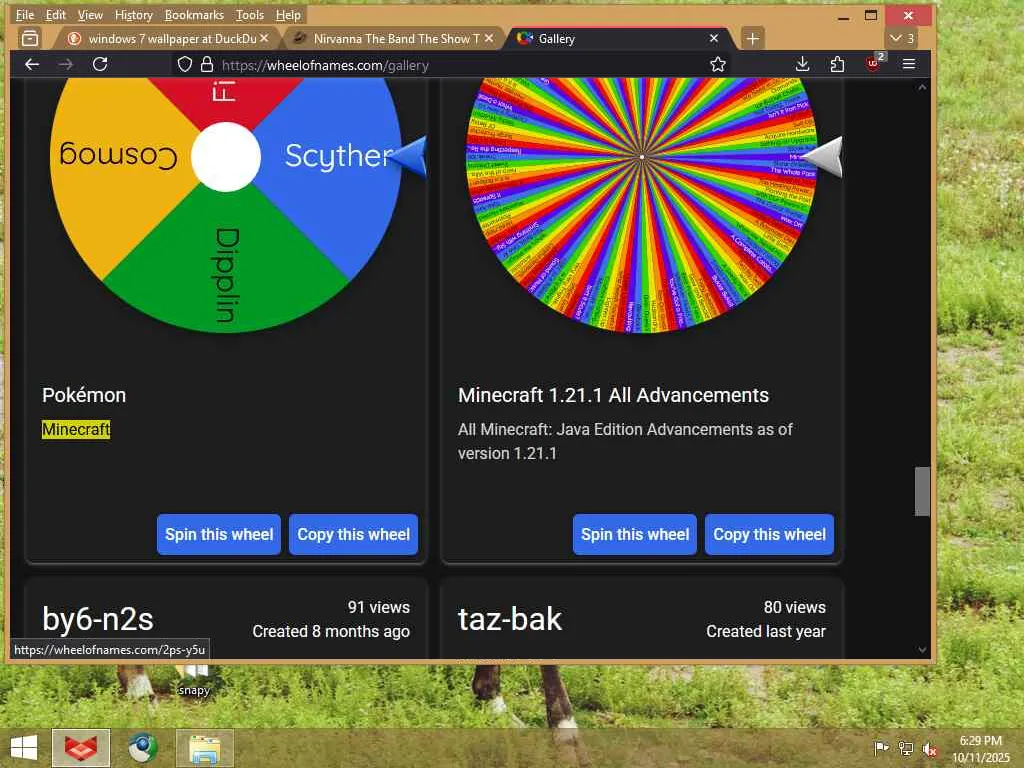
Task: Click Minecraft 1.21.1 All Advancements title
Action: pos(613,395)
